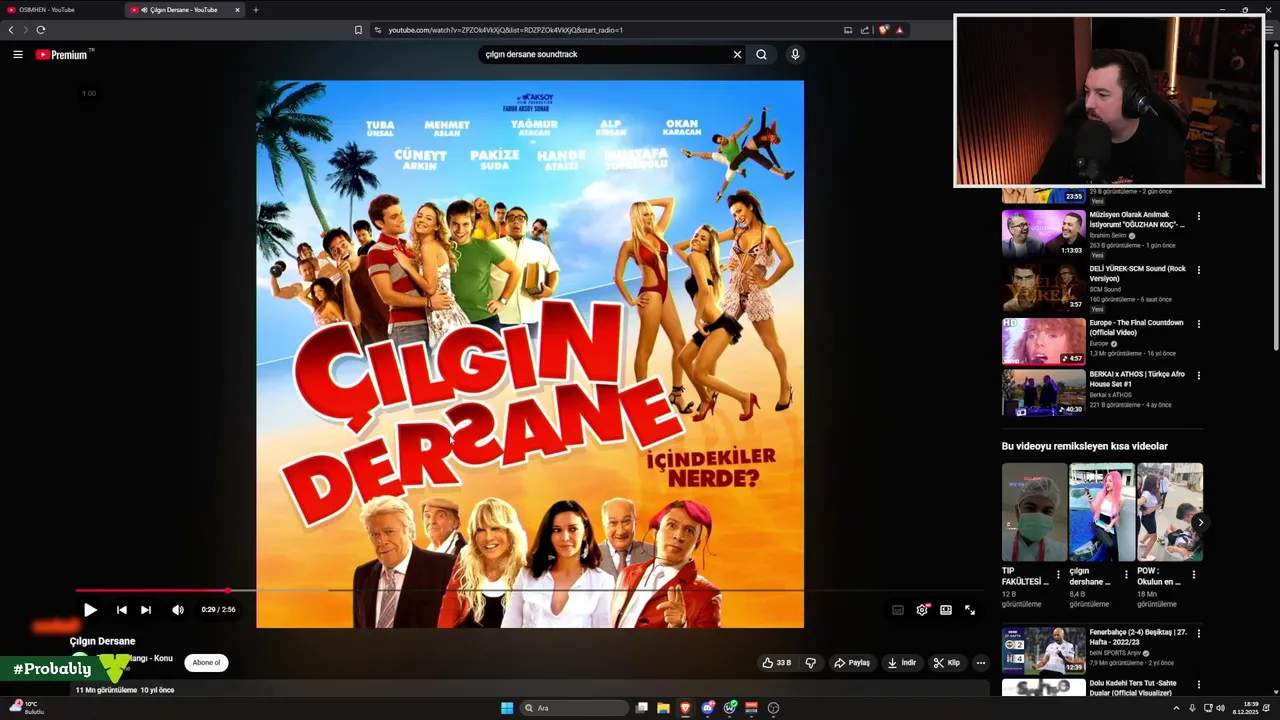Open options for 'POW : Okulun en' short

(x=1193, y=575)
